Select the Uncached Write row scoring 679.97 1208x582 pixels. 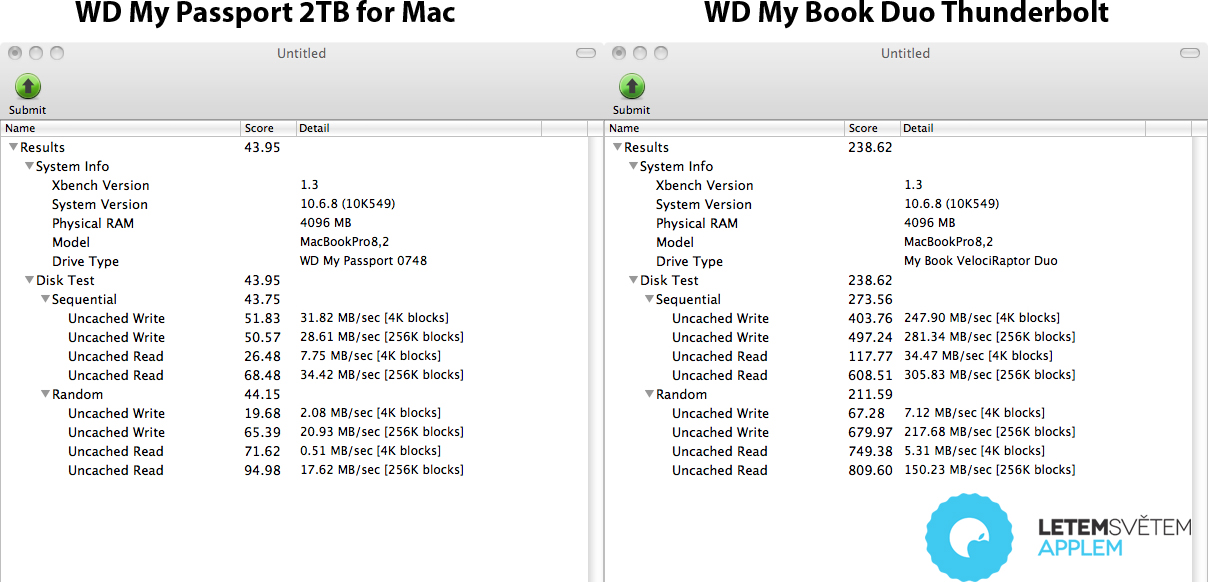tap(899, 432)
